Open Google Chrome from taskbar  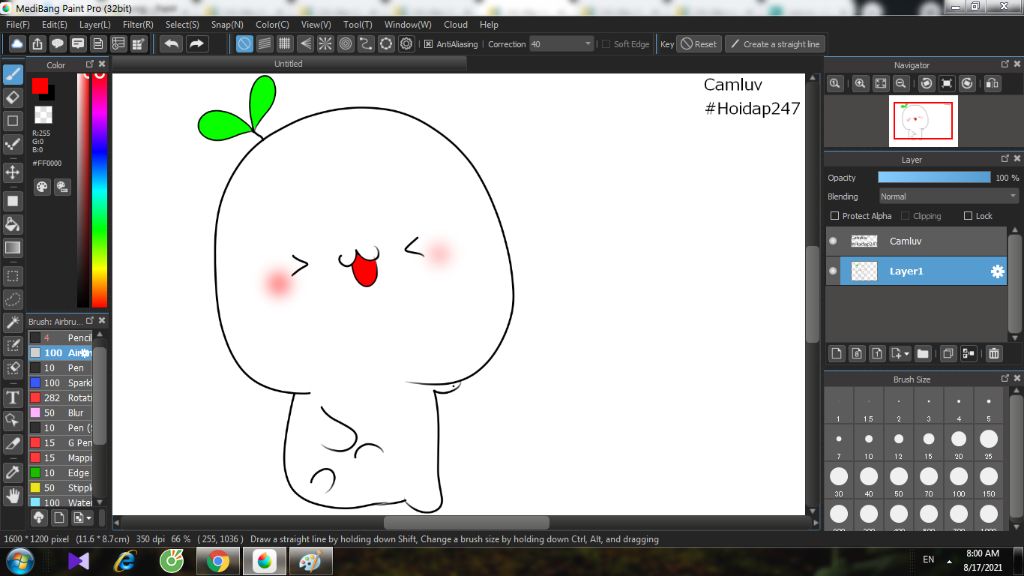click(218, 562)
